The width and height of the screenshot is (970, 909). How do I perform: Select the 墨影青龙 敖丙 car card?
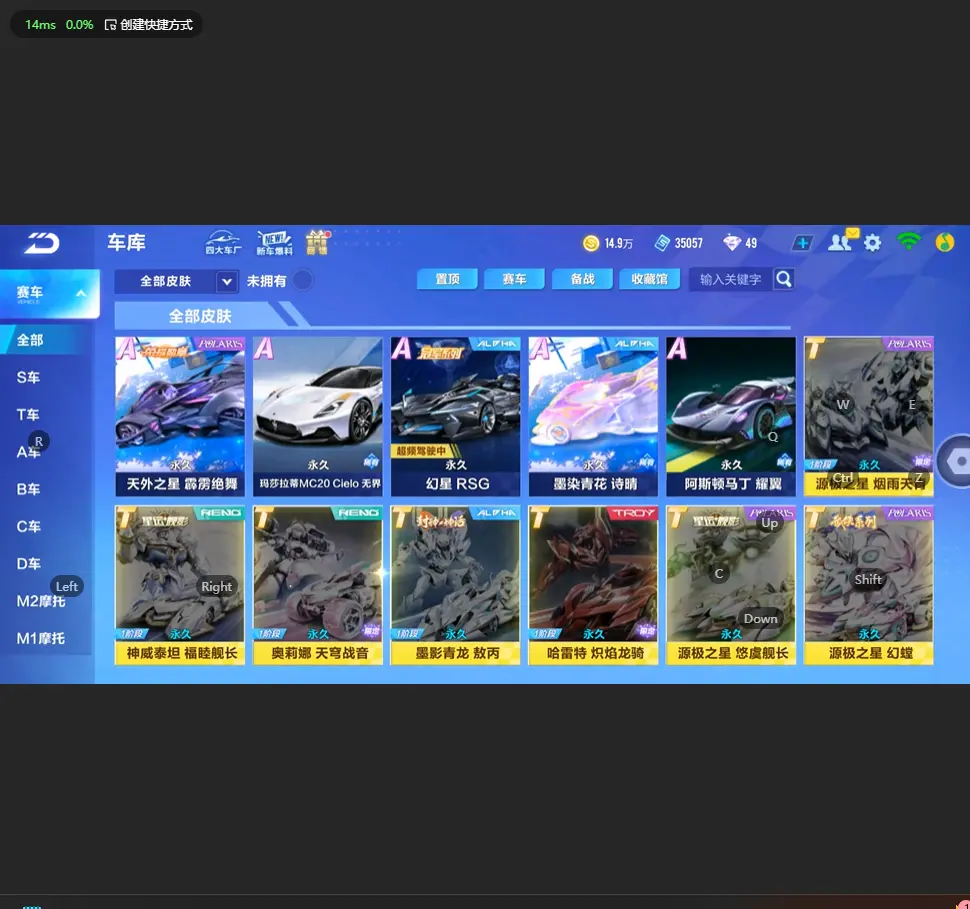click(455, 585)
